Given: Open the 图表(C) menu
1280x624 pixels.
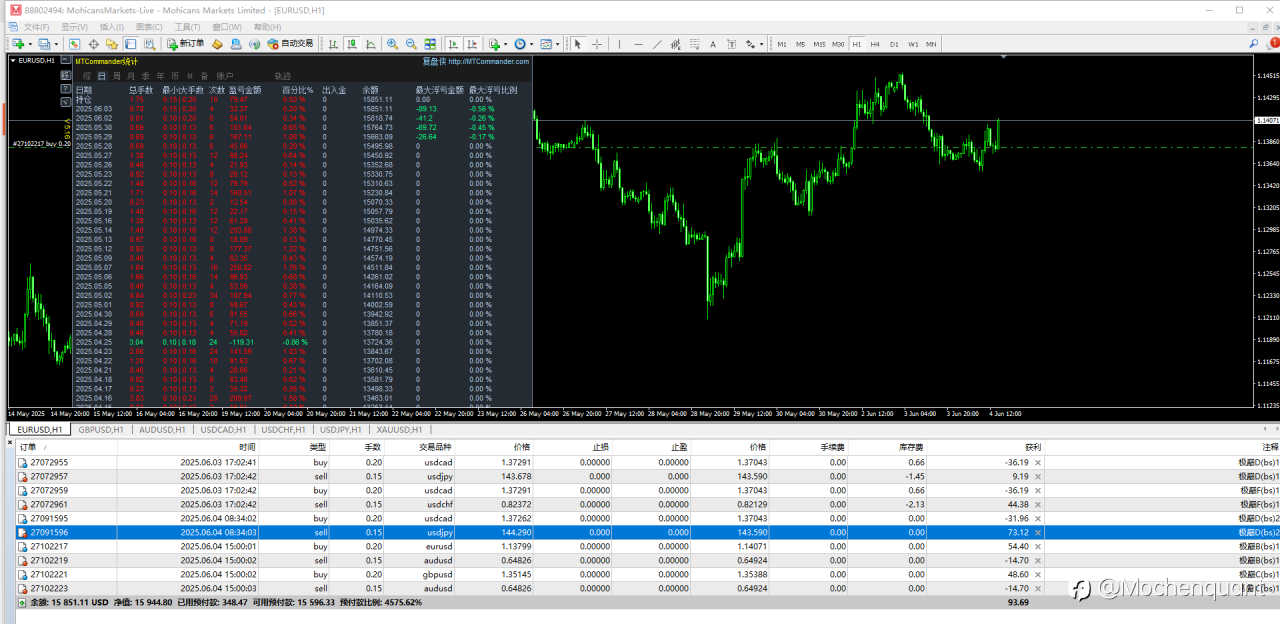Looking at the screenshot, I should pyautogui.click(x=149, y=27).
